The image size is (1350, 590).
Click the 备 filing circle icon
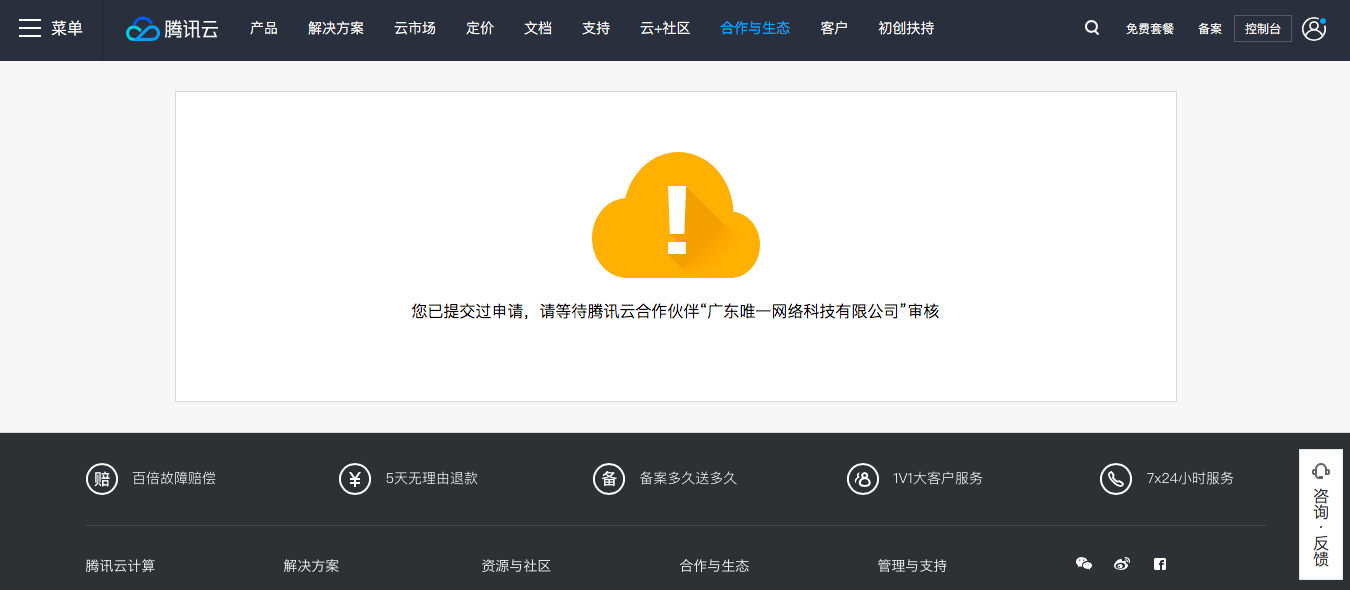click(x=609, y=479)
